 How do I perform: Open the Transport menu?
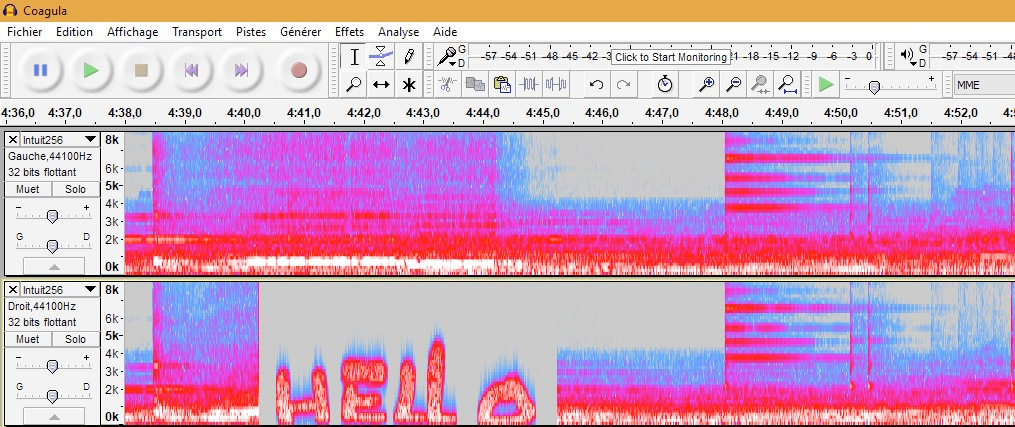(x=197, y=32)
